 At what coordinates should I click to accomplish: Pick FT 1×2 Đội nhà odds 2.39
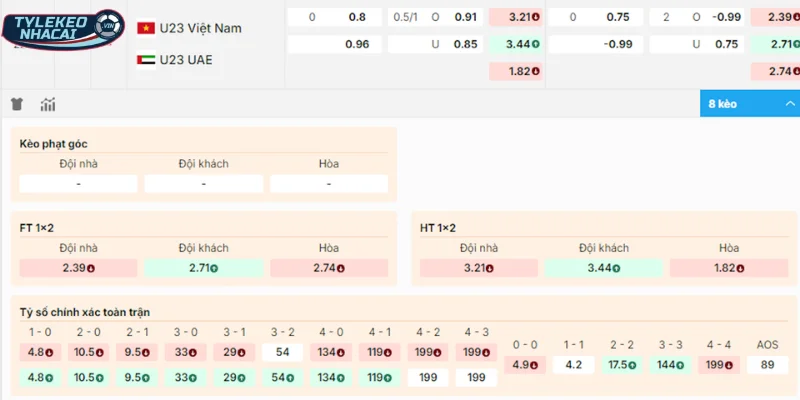[x=78, y=268]
